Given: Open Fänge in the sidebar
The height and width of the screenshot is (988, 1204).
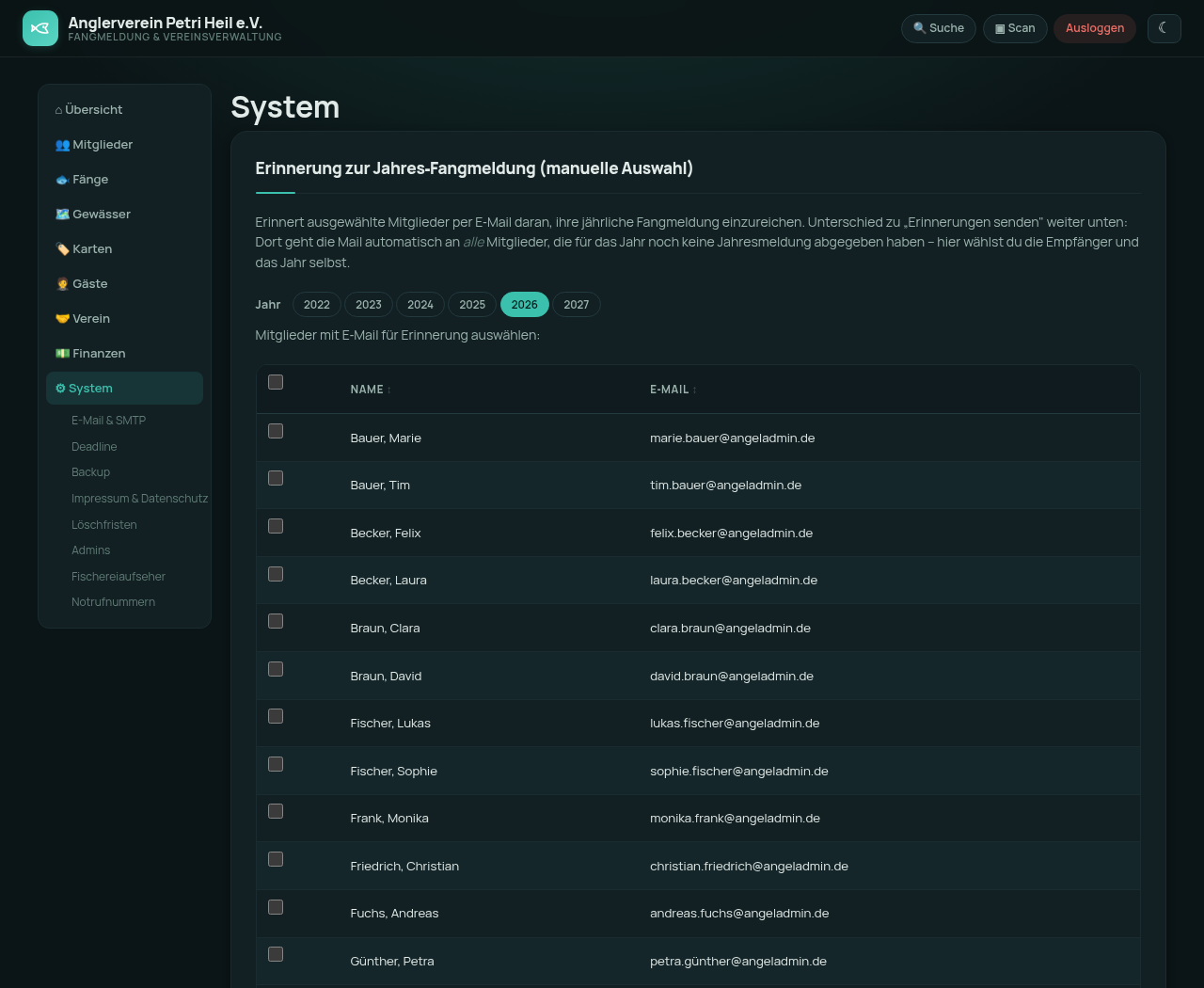Looking at the screenshot, I should pos(124,180).
